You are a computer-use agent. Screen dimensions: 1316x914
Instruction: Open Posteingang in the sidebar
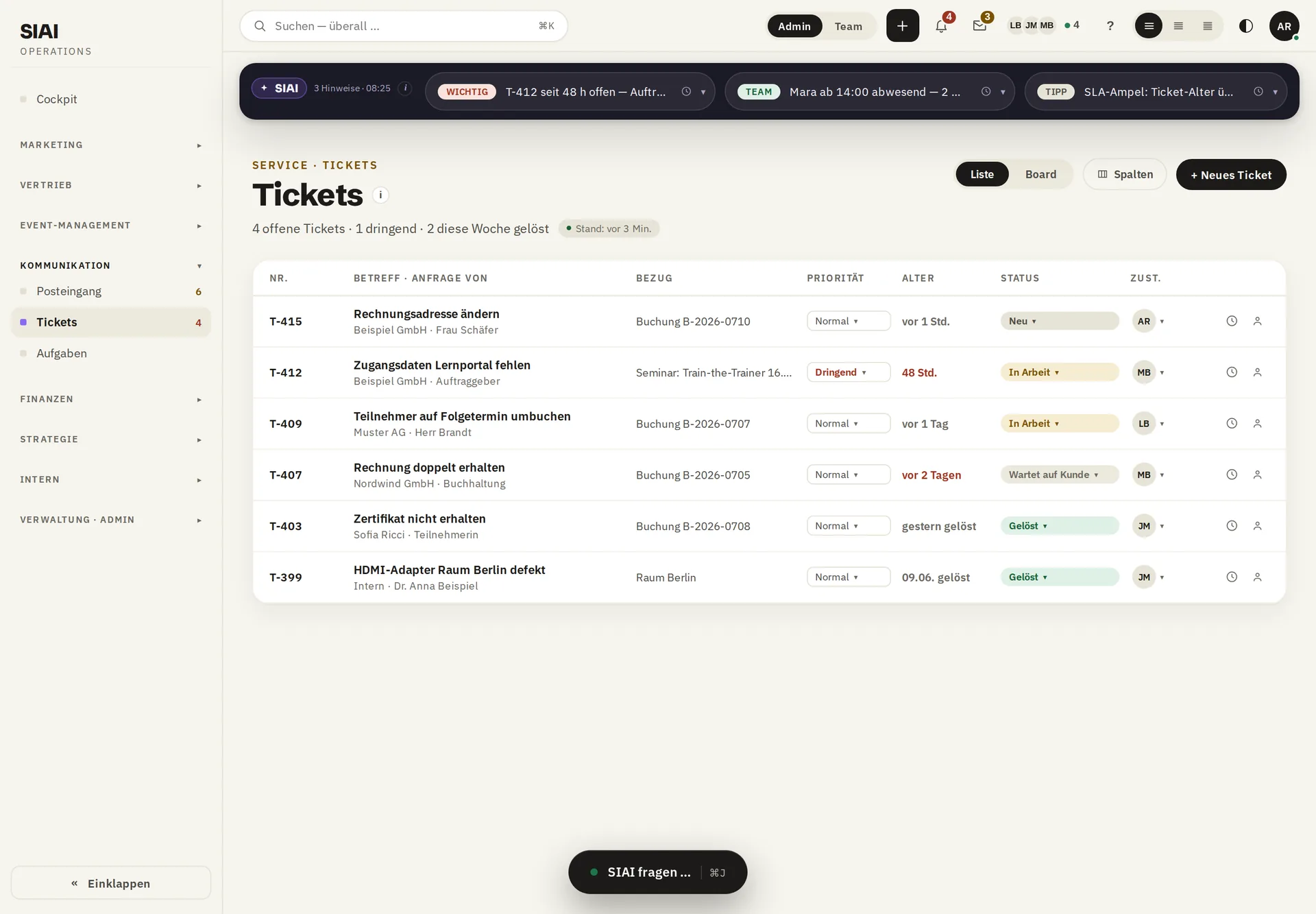(x=111, y=291)
